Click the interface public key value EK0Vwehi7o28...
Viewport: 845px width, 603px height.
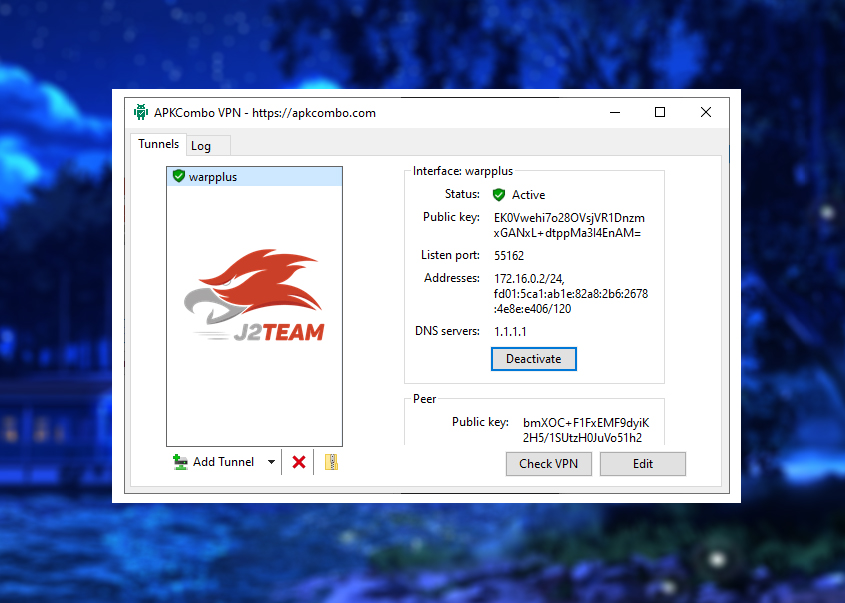pos(569,225)
